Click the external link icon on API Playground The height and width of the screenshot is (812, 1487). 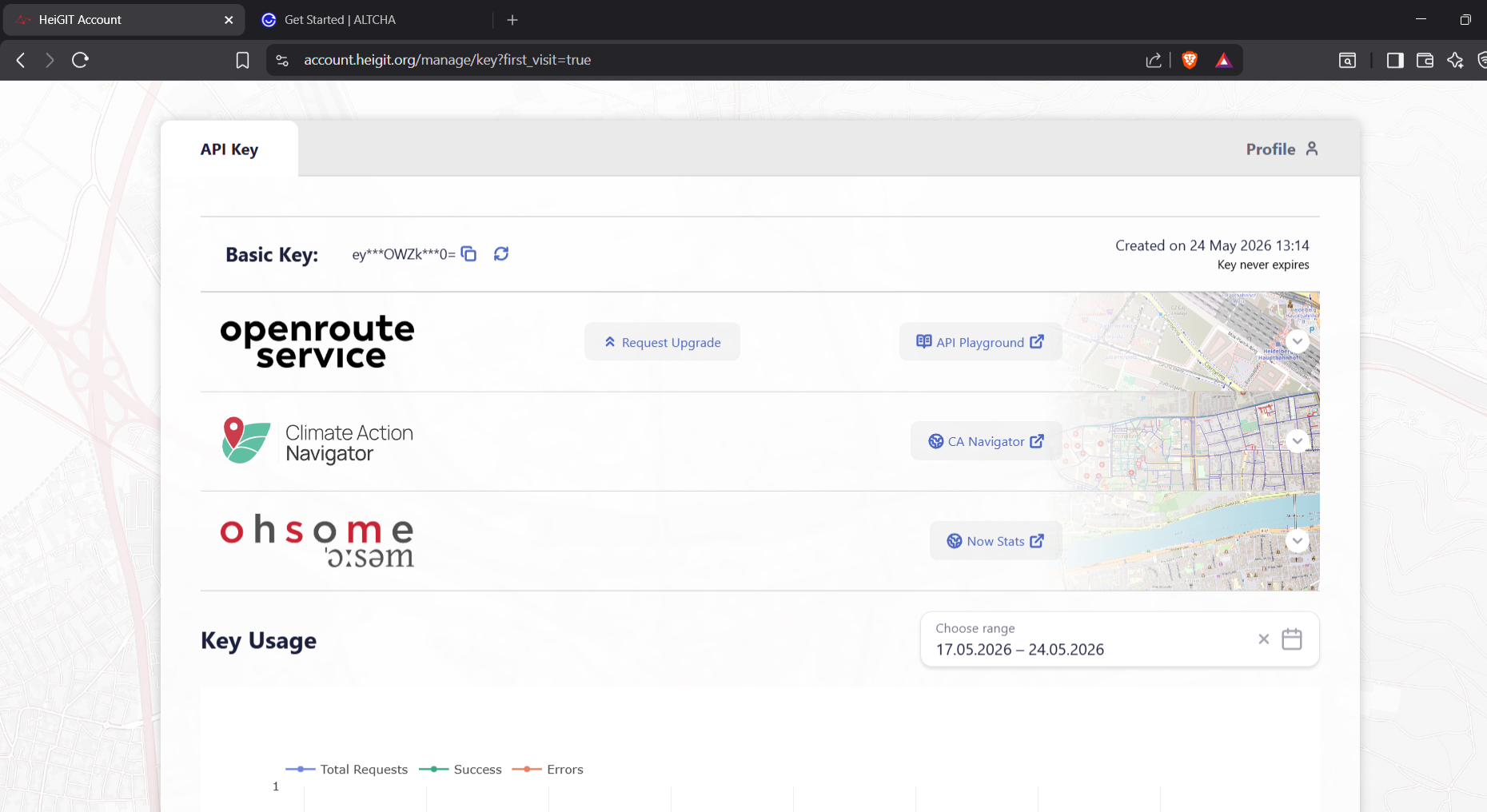(1037, 341)
